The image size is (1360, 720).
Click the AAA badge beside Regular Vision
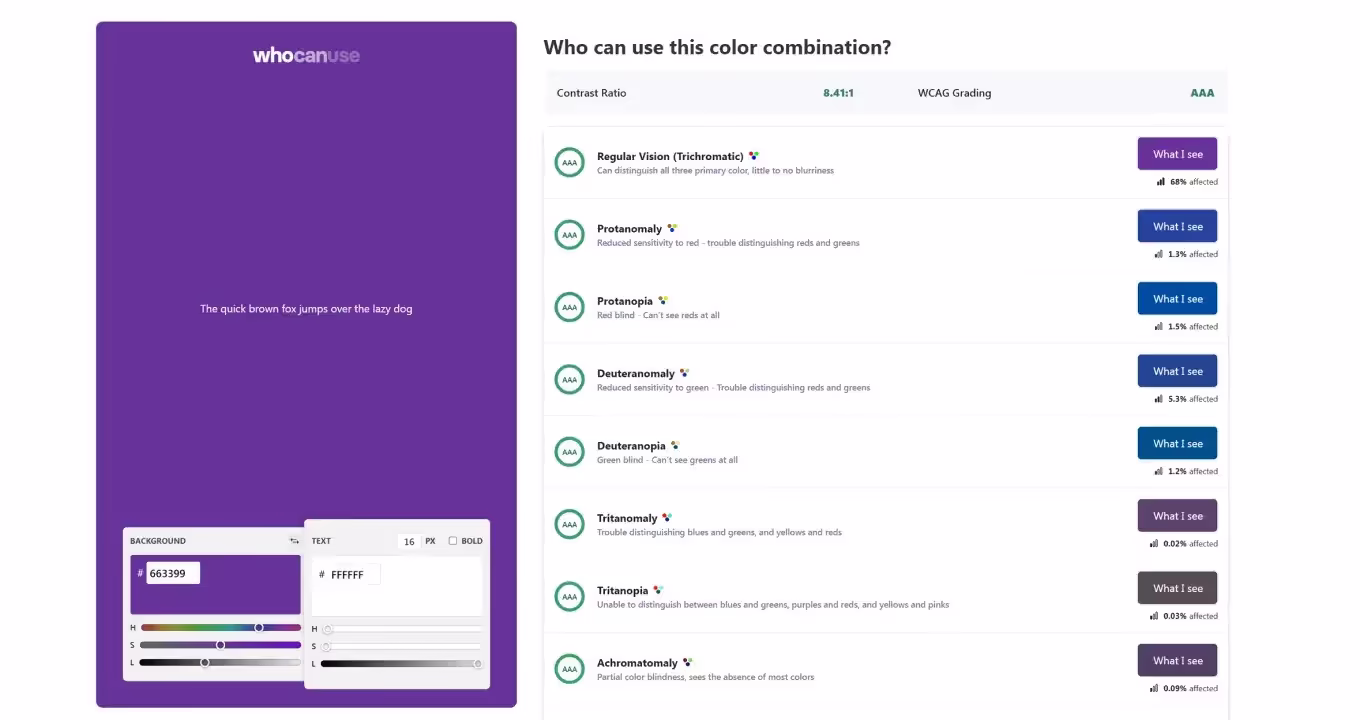tap(569, 162)
